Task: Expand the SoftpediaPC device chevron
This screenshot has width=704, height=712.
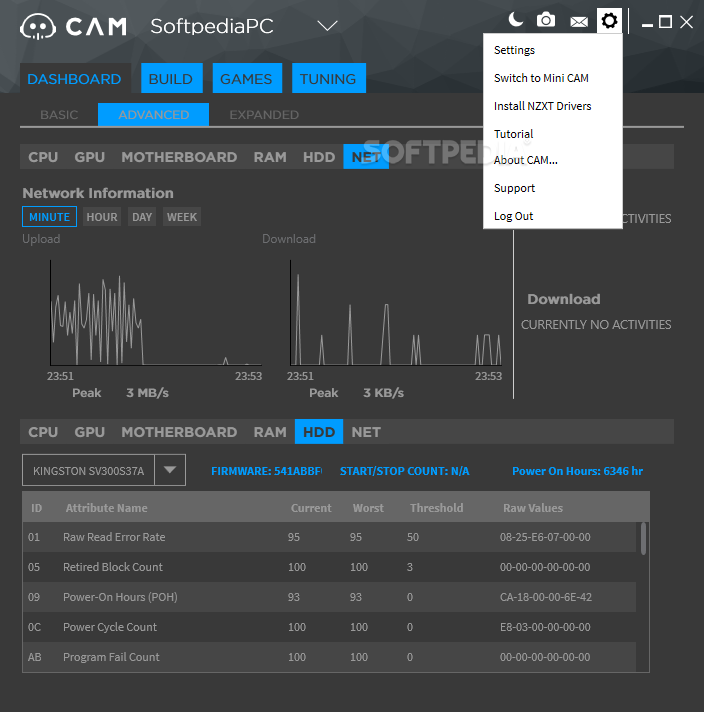Action: (327, 25)
